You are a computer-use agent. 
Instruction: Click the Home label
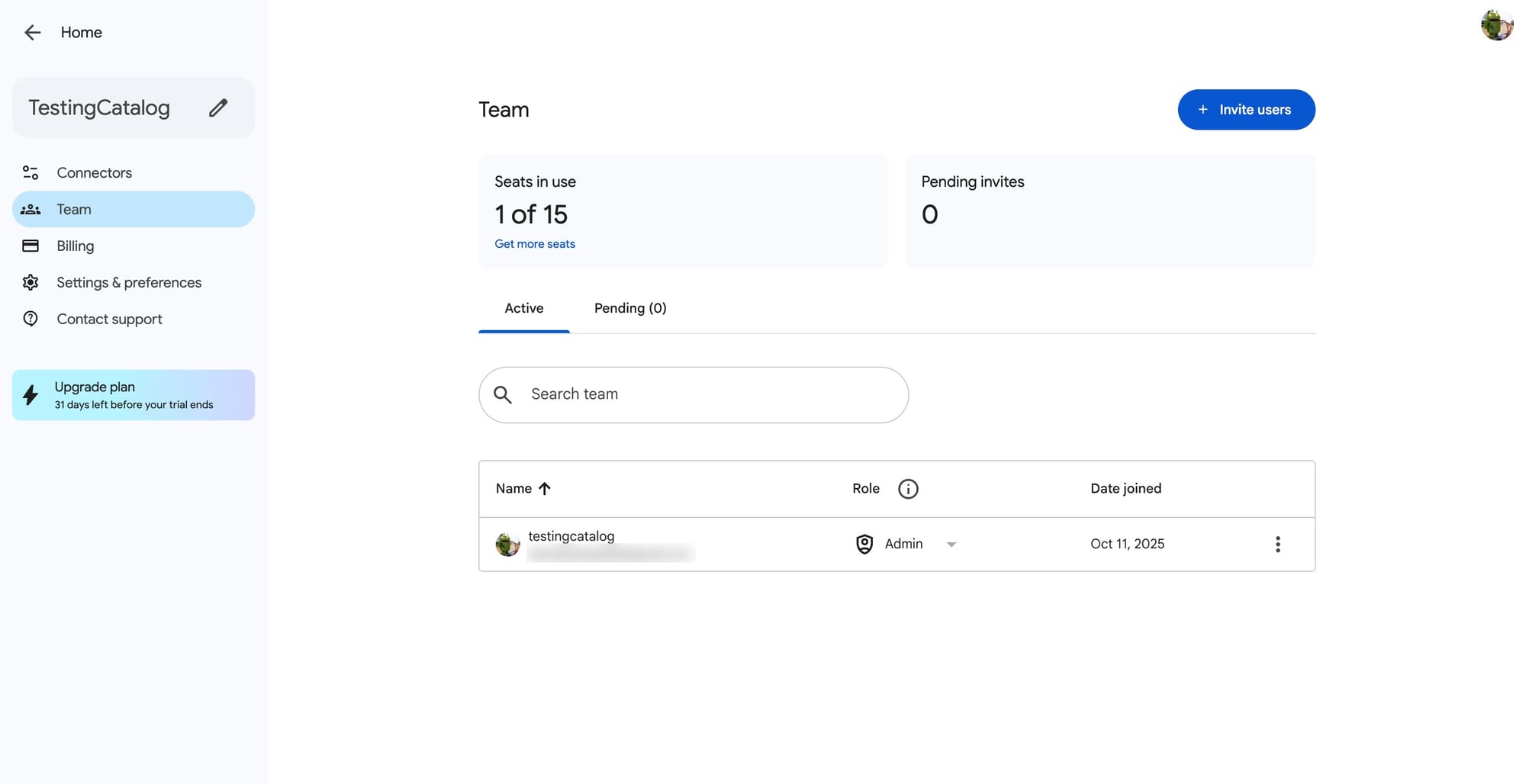(x=82, y=32)
